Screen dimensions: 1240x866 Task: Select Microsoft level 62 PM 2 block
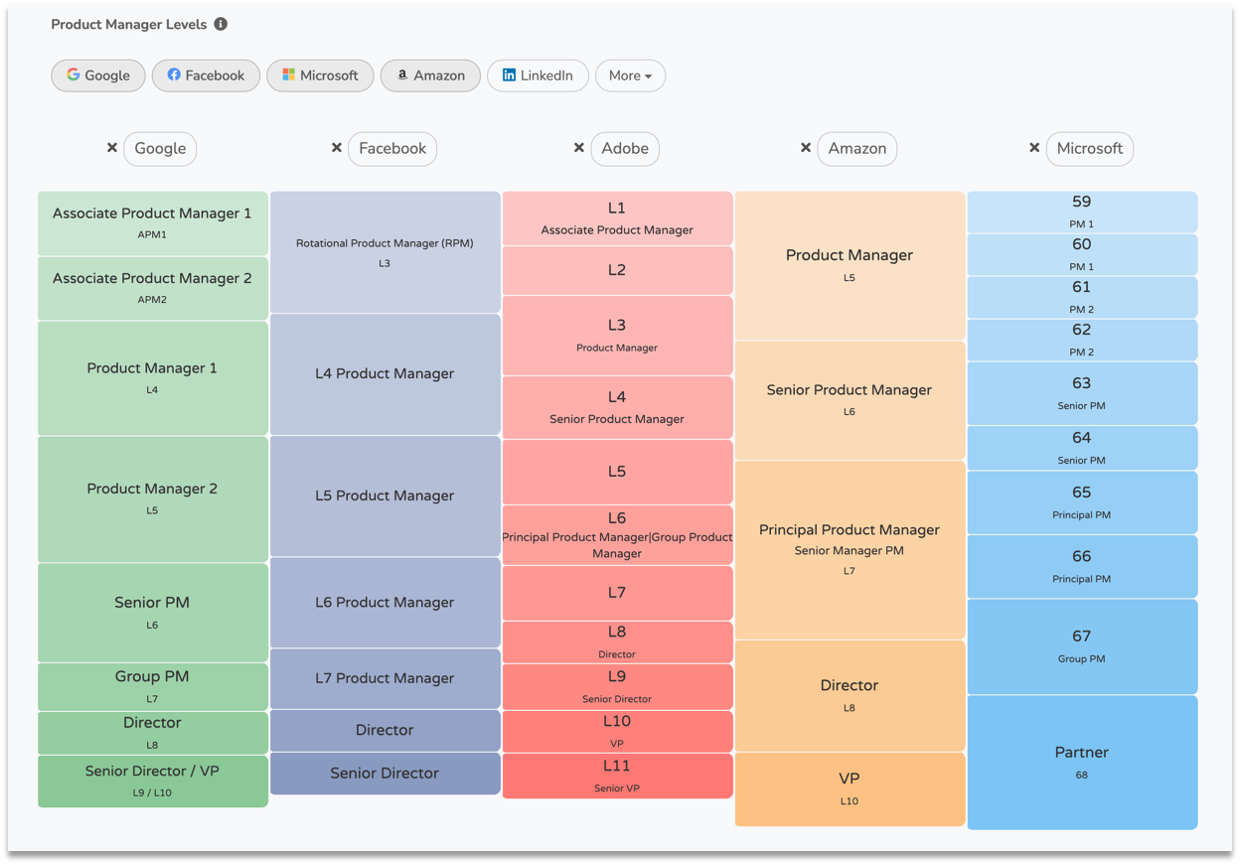[1082, 340]
